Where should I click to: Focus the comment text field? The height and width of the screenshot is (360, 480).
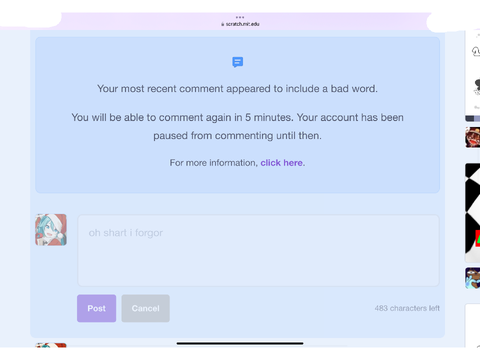[x=258, y=250]
